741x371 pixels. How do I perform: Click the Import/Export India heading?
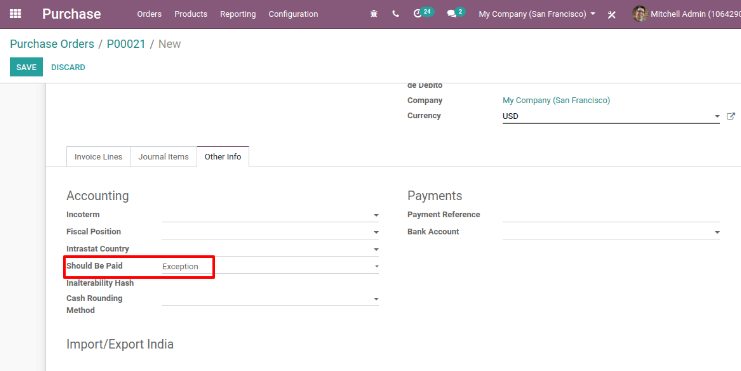pos(120,344)
